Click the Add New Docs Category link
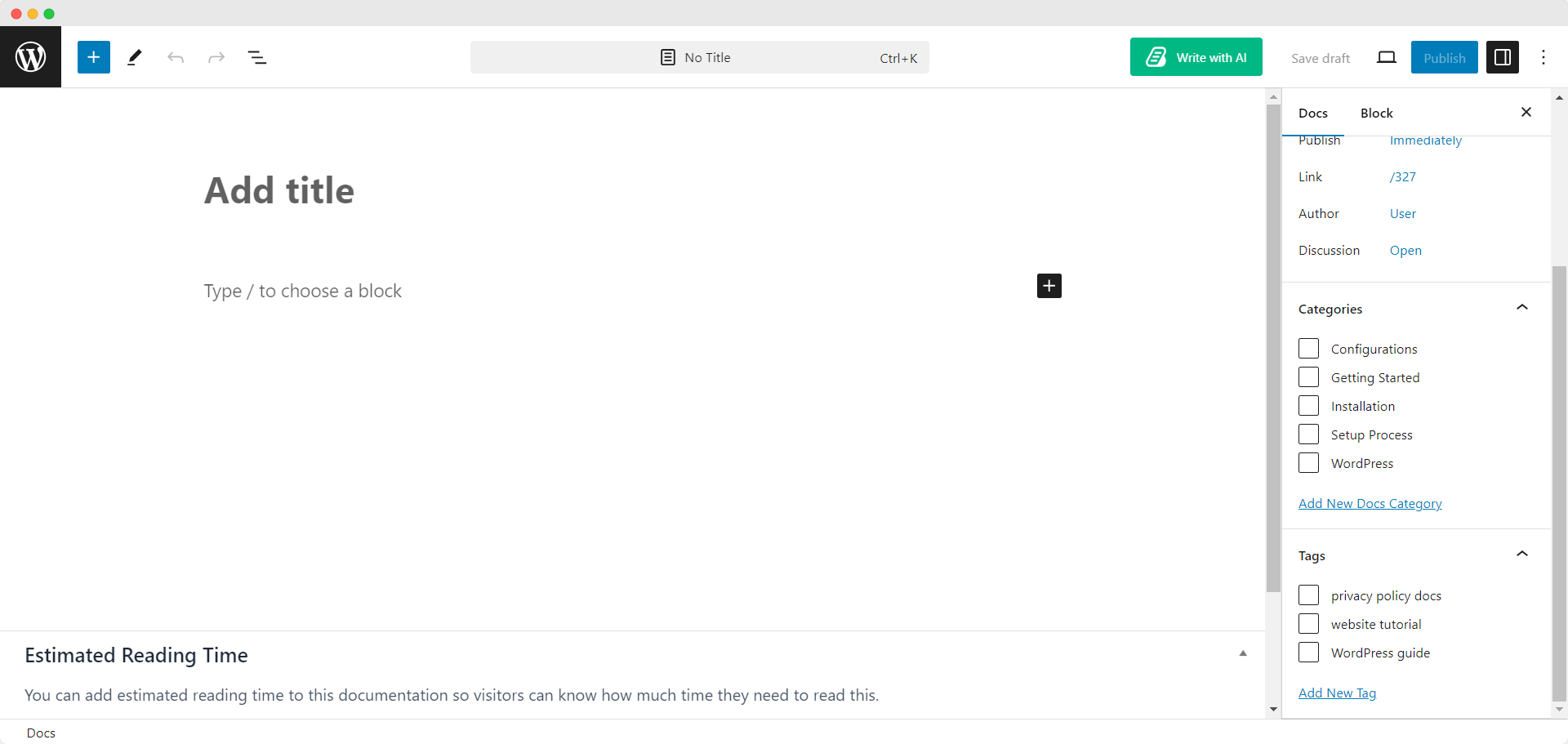Screen dimensions: 1568x744 click(1370, 503)
